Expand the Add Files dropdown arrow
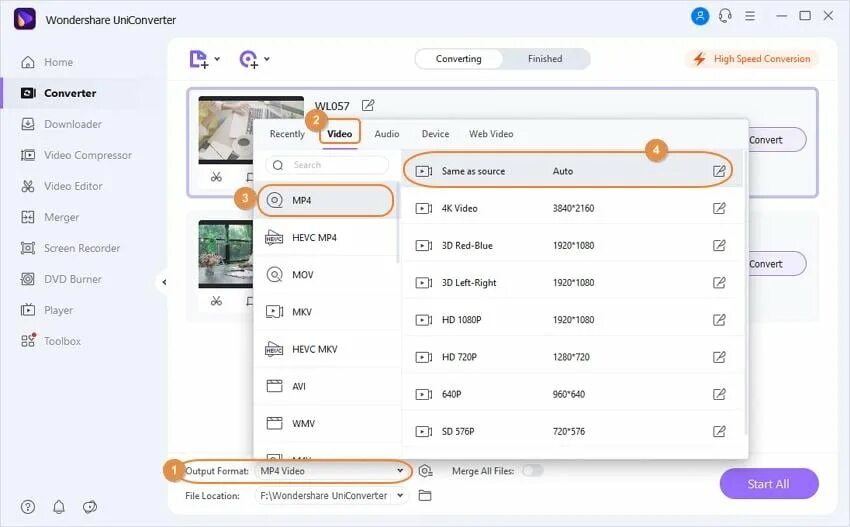Image resolution: width=850 pixels, height=527 pixels. (x=217, y=59)
